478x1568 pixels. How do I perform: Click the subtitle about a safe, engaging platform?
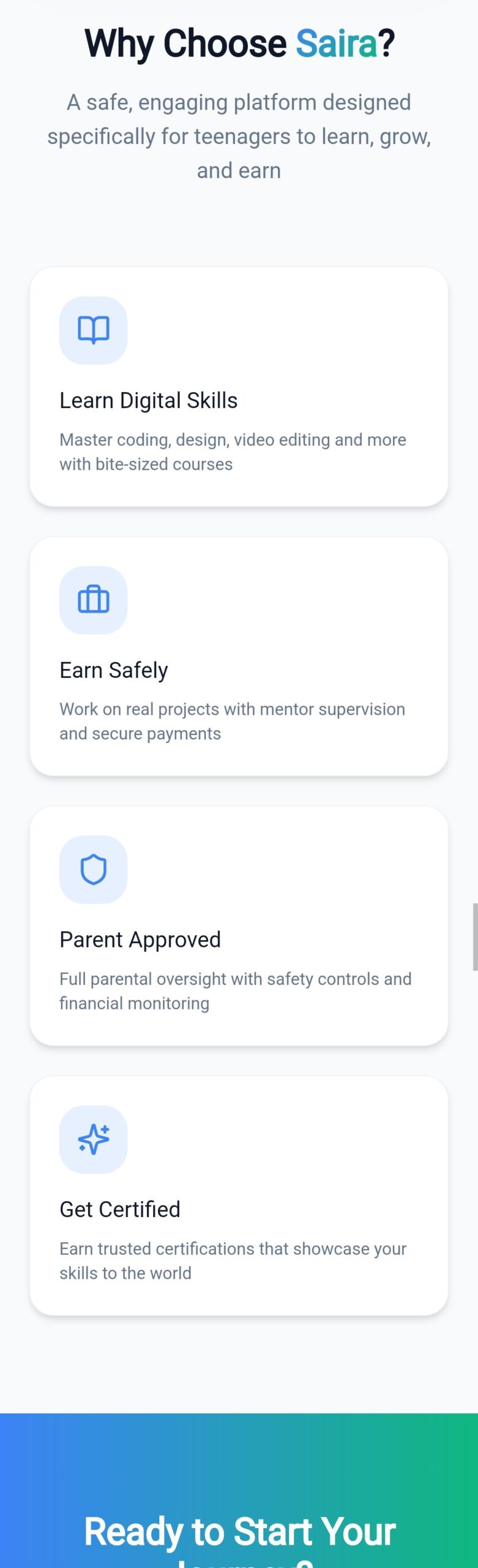pos(239,136)
